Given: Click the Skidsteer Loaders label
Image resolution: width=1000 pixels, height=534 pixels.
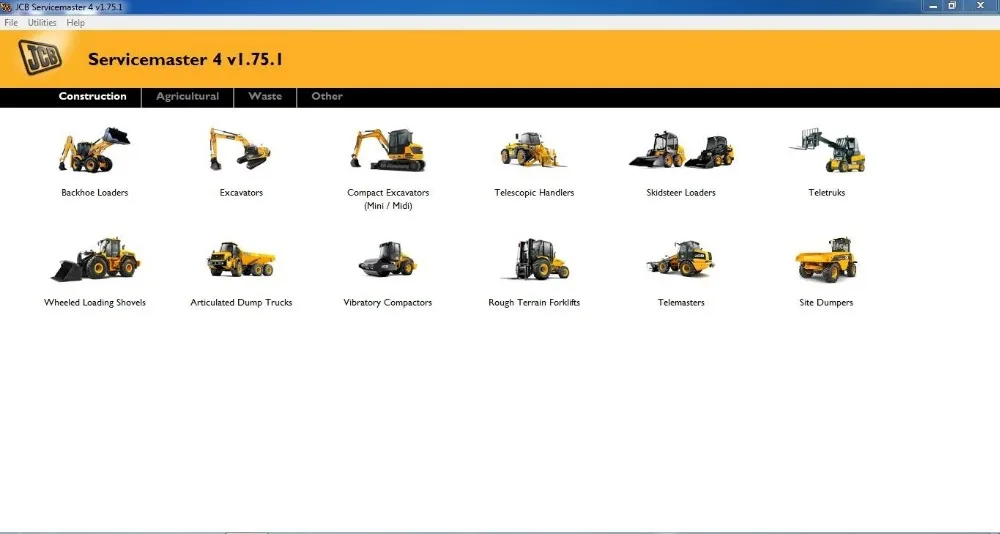Looking at the screenshot, I should [680, 193].
